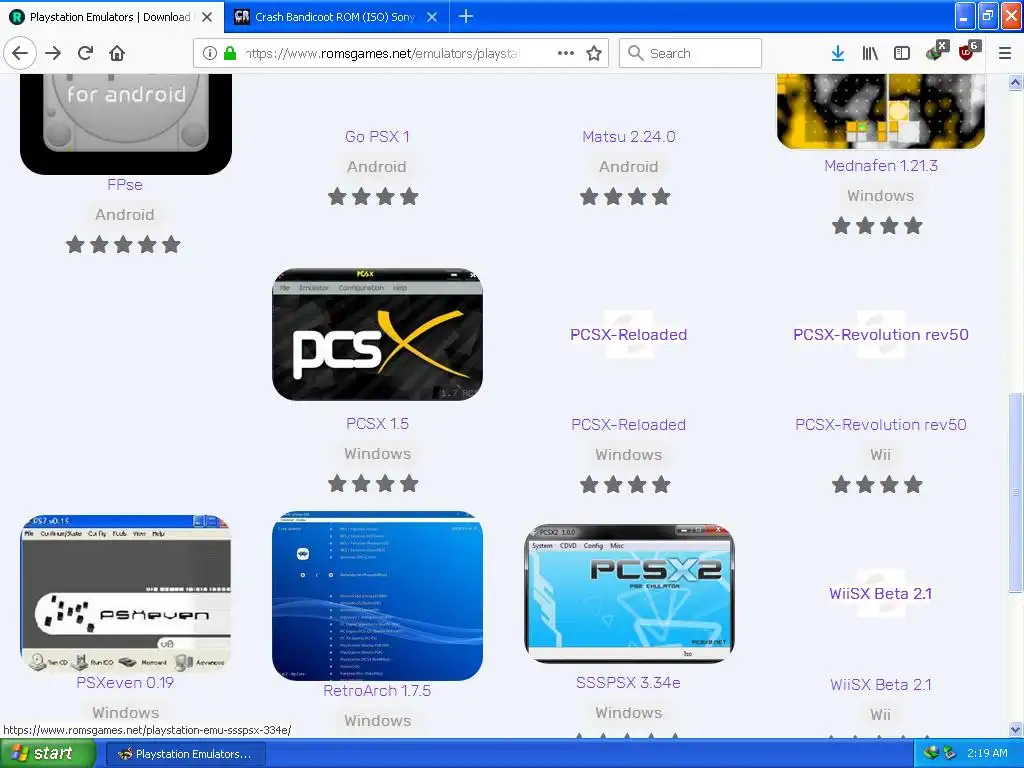Open the PCSX 1.5 link
This screenshot has height=768, width=1024.
tap(377, 424)
